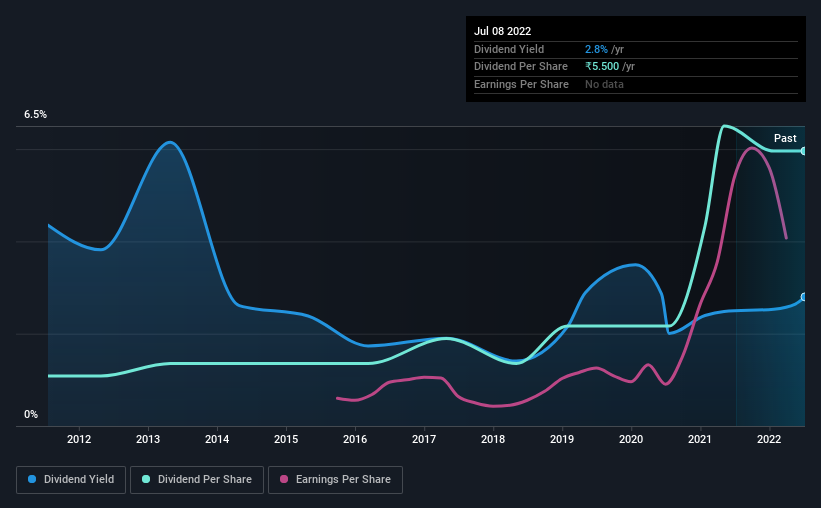
Task: Click the 6.5% label on the y-axis
Action: tap(36, 115)
